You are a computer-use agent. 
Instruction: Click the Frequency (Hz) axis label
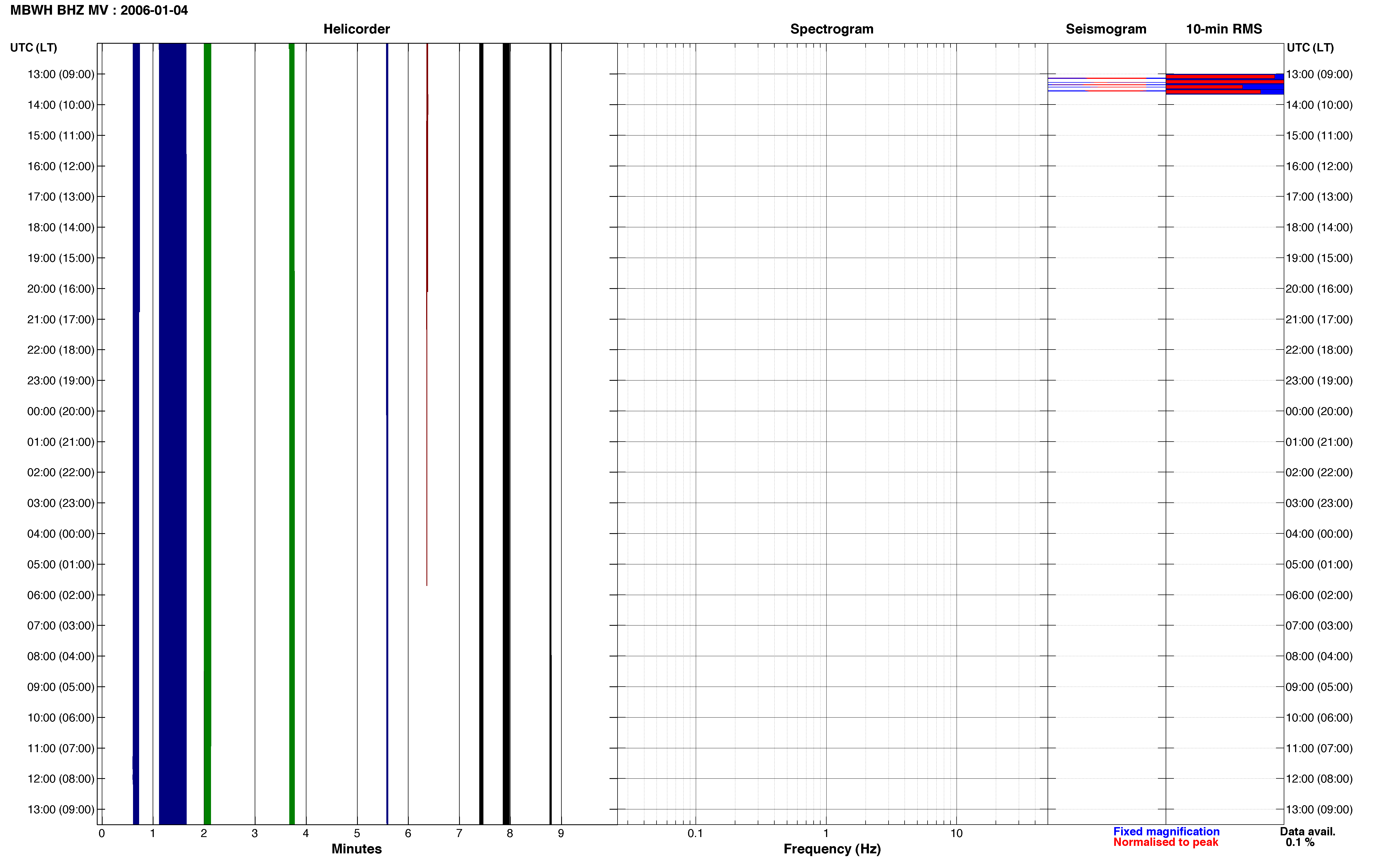[832, 848]
